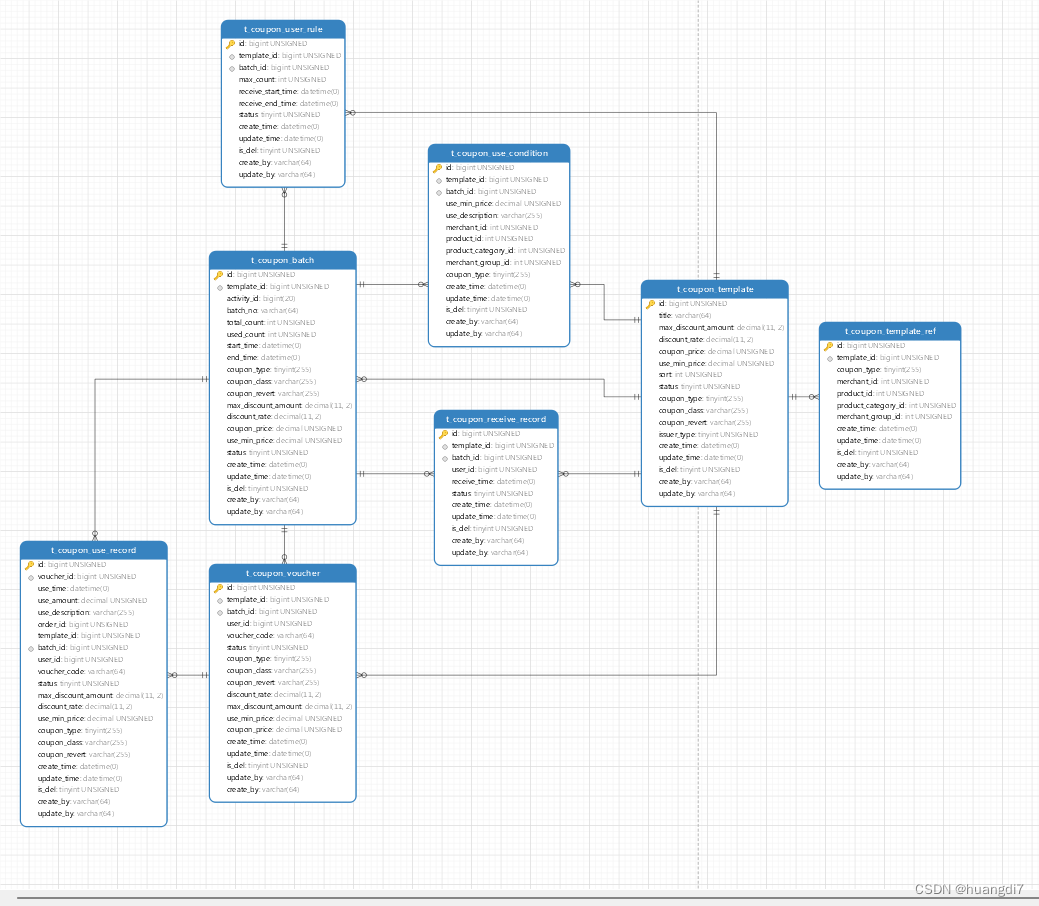1039x906 pixels.
Task: Select the t_coupon_use_condition table header
Action: click(x=499, y=153)
